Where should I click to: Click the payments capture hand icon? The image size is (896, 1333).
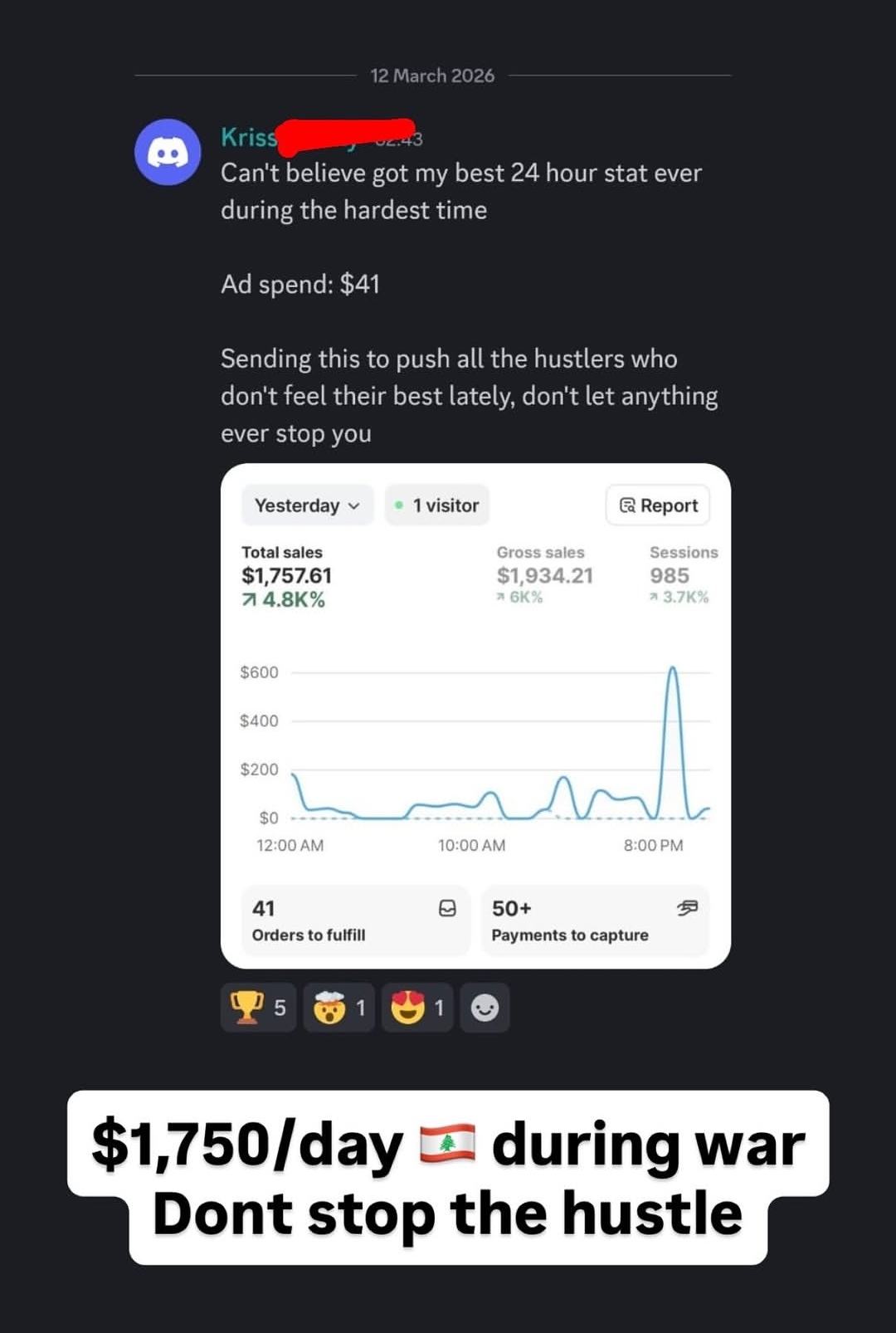(687, 908)
